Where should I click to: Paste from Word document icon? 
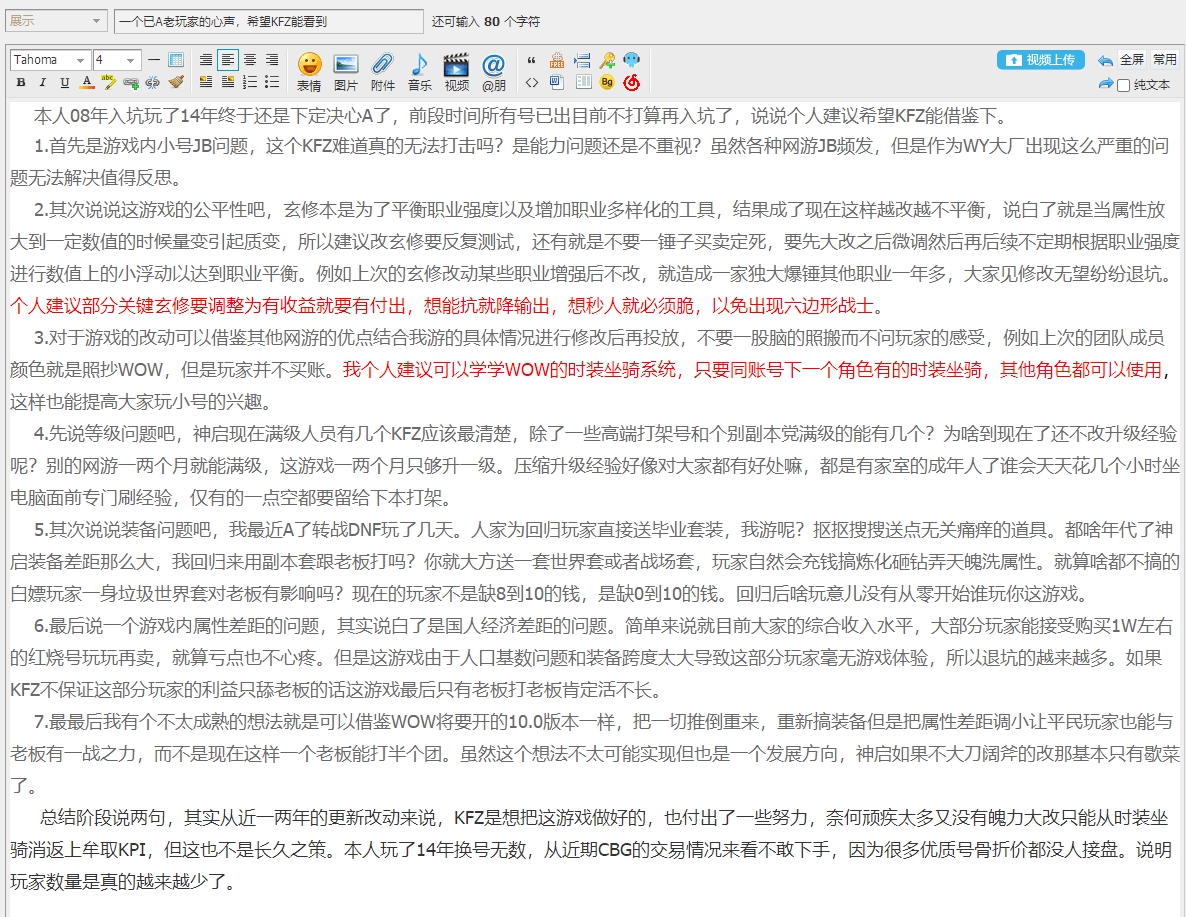coord(557,82)
